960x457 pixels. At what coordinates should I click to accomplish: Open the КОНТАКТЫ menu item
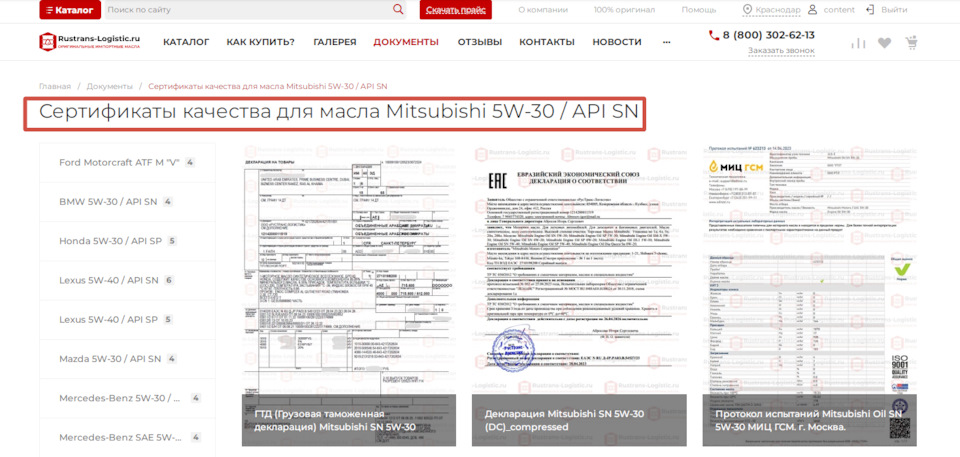(547, 42)
